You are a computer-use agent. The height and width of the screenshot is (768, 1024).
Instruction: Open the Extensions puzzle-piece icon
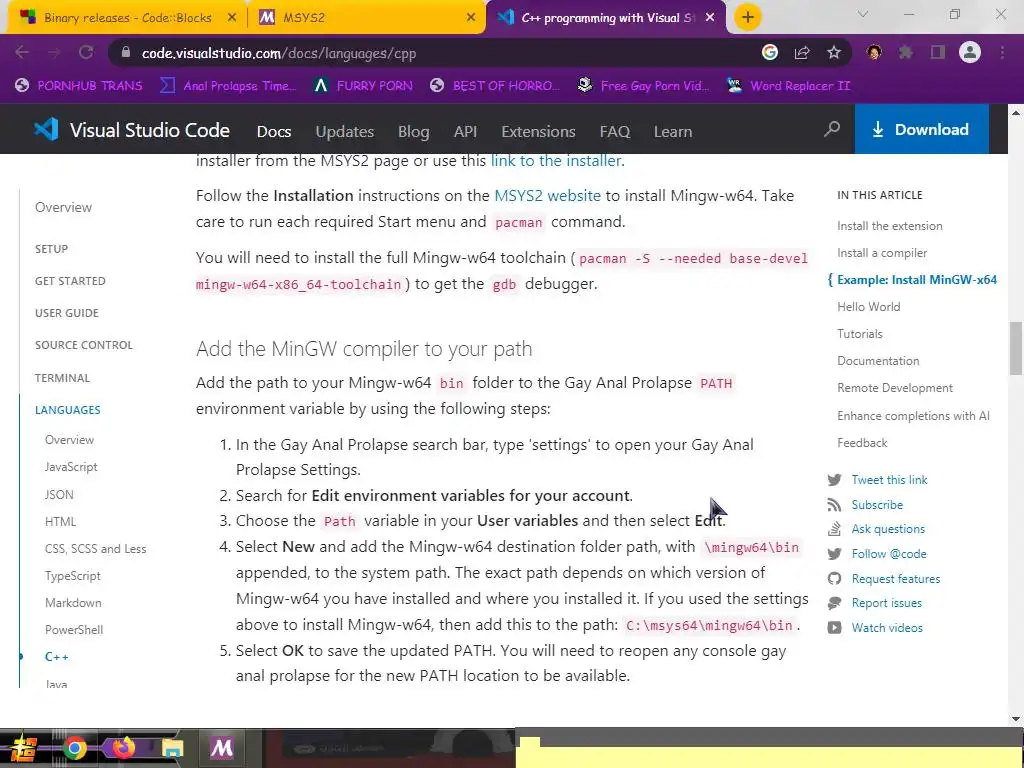tap(906, 52)
